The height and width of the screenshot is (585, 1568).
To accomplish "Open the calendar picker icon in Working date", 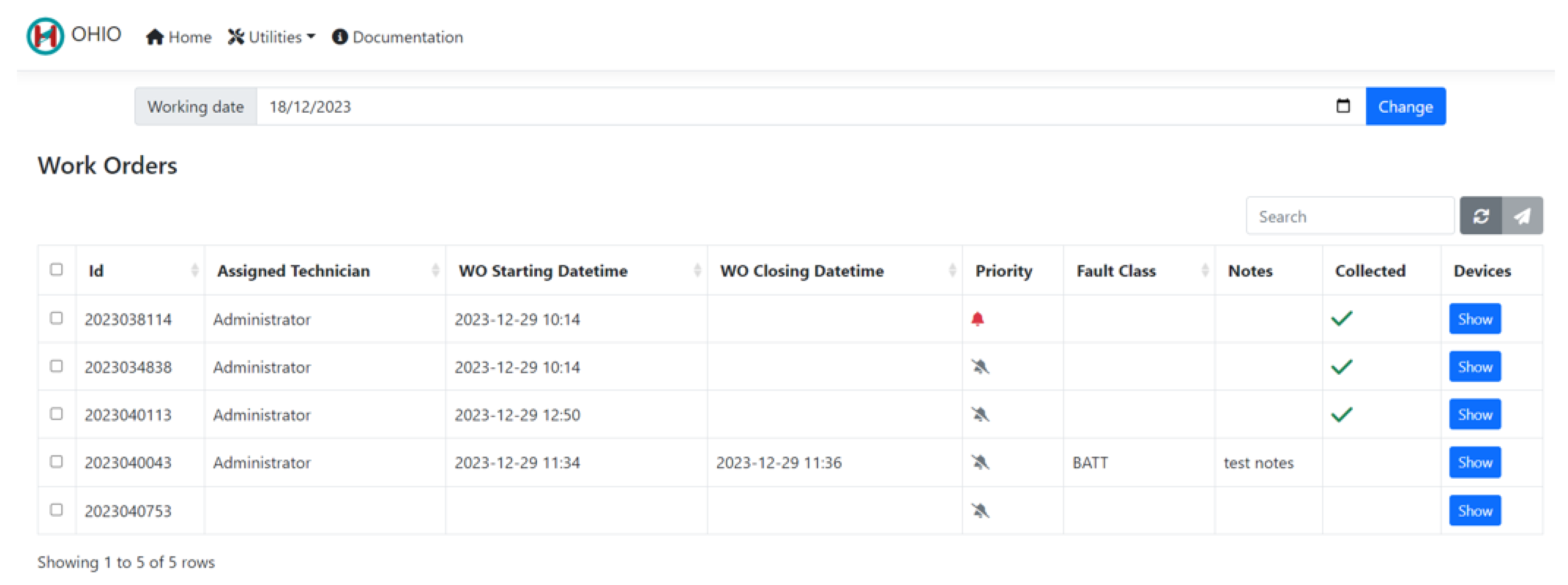I will click(x=1342, y=106).
